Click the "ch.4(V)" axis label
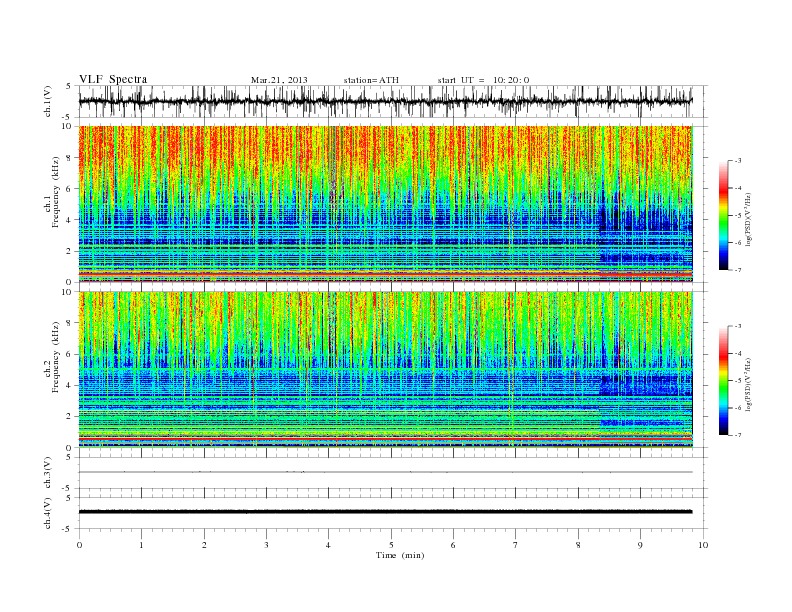 click(48, 513)
